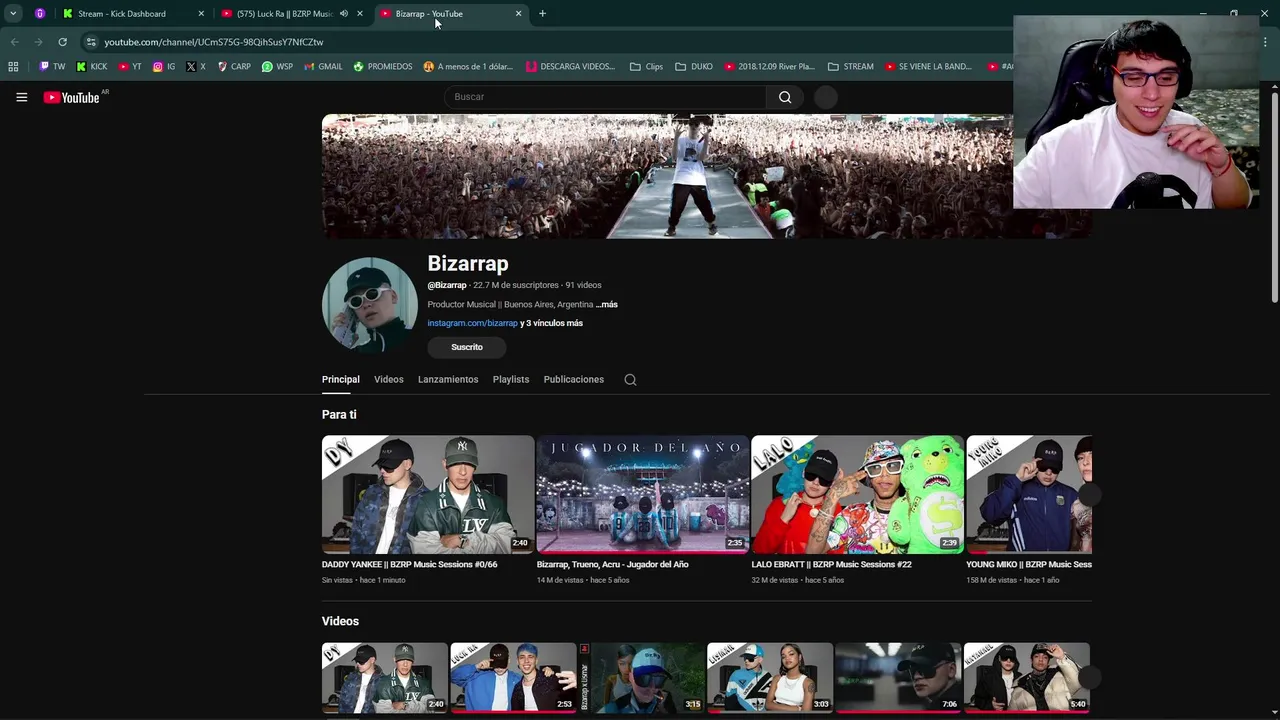Close the Kick Dashboard tab
The width and height of the screenshot is (1280, 720).
(x=201, y=14)
